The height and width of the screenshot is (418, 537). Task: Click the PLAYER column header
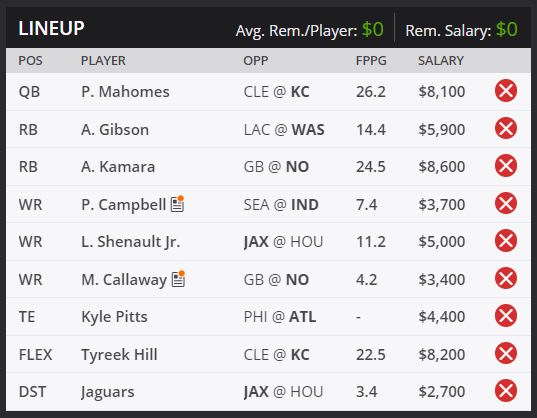103,61
